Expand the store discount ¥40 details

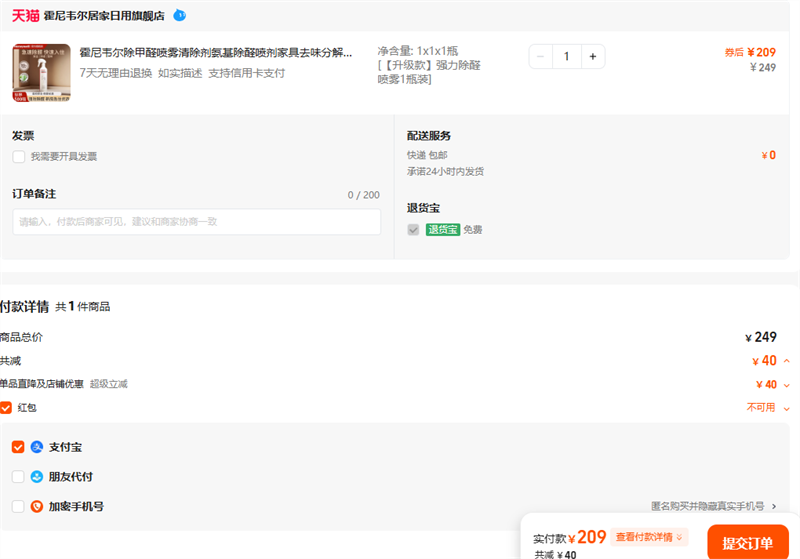[786, 385]
